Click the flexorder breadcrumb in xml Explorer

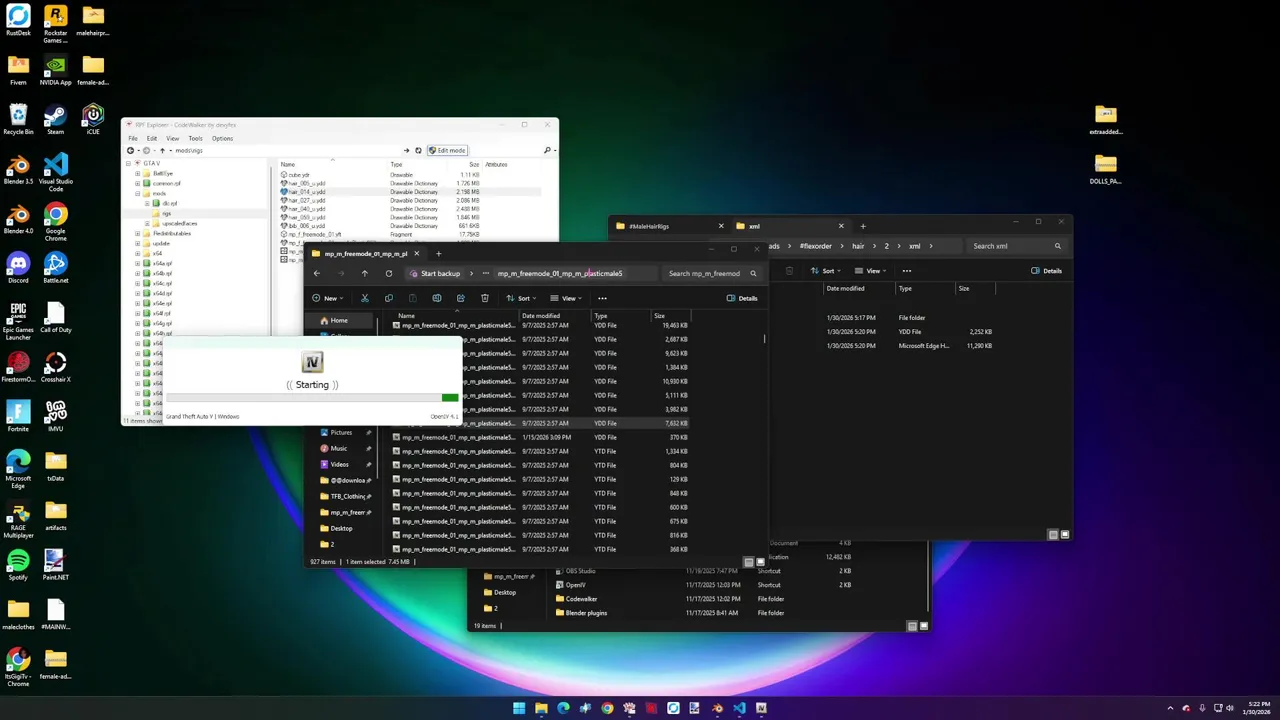tap(816, 246)
